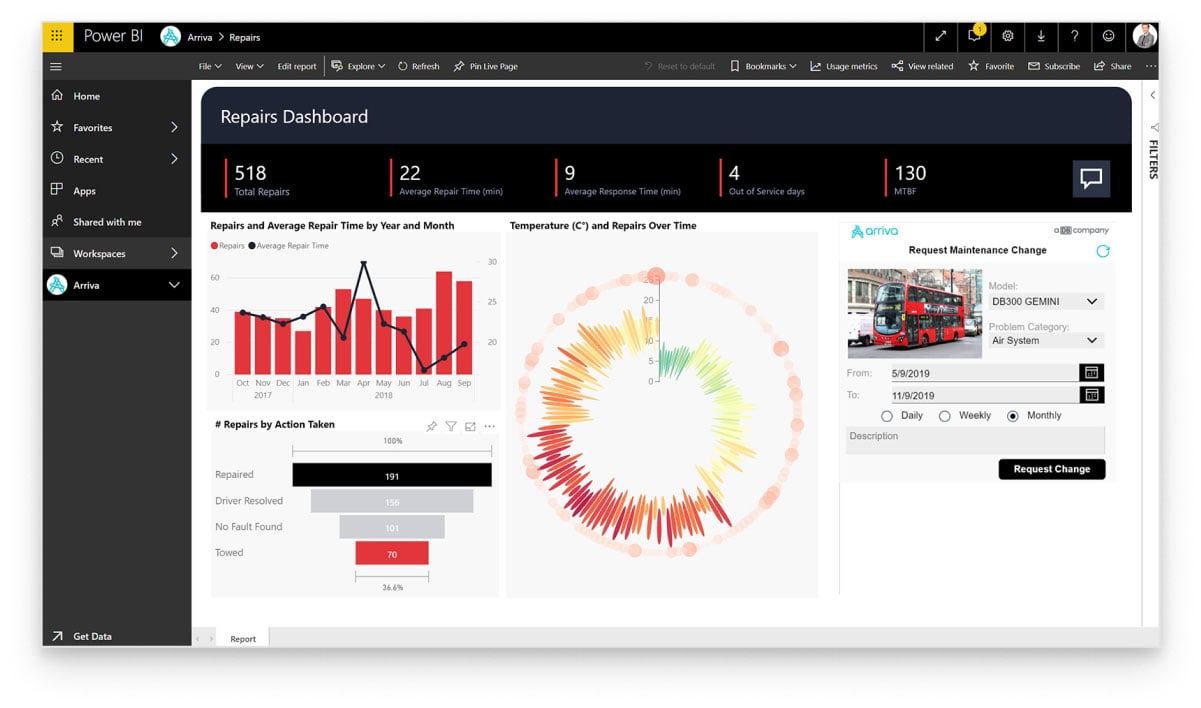Click the download arrow icon
The width and height of the screenshot is (1201, 708).
1041,36
